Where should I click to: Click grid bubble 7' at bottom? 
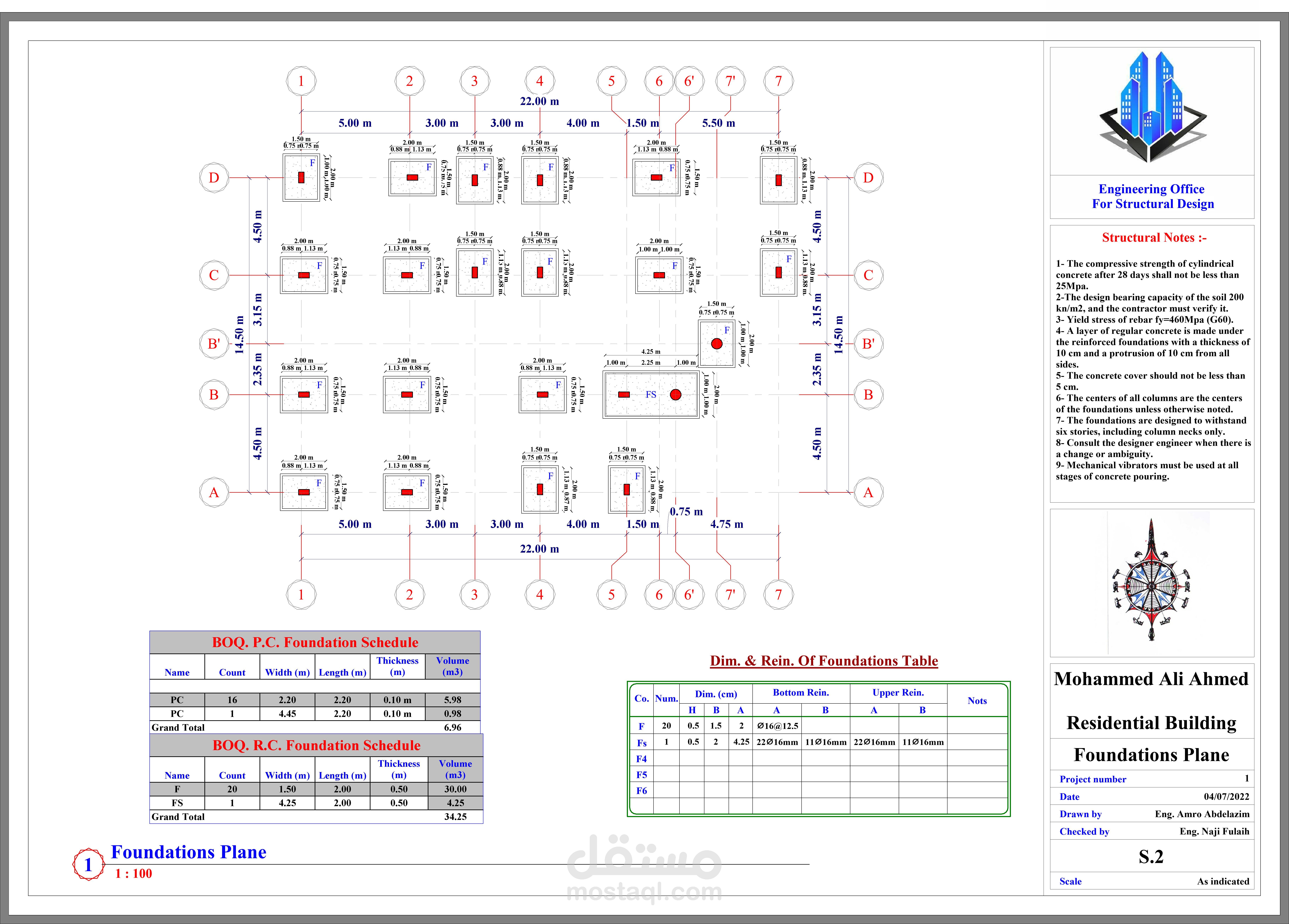pyautogui.click(x=730, y=595)
